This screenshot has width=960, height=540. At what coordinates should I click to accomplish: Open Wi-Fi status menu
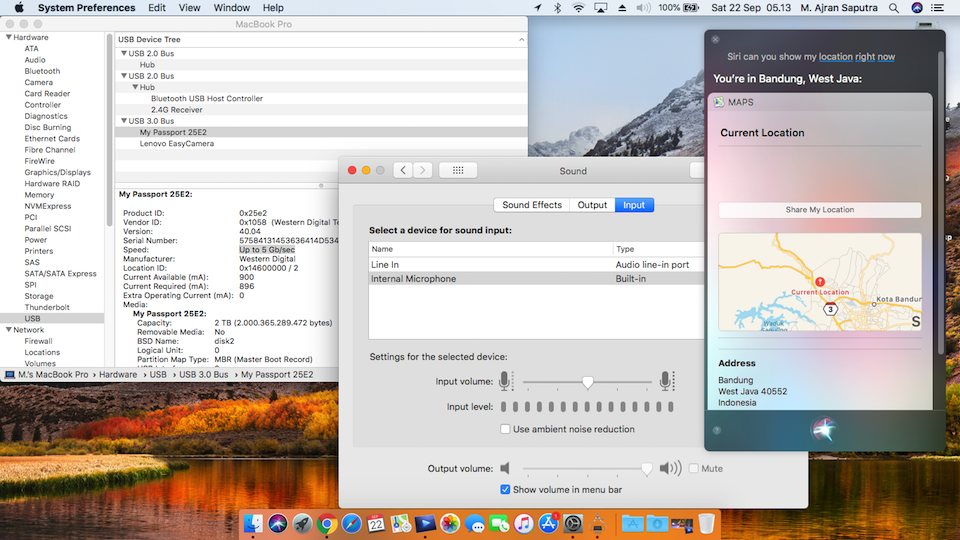pyautogui.click(x=578, y=8)
